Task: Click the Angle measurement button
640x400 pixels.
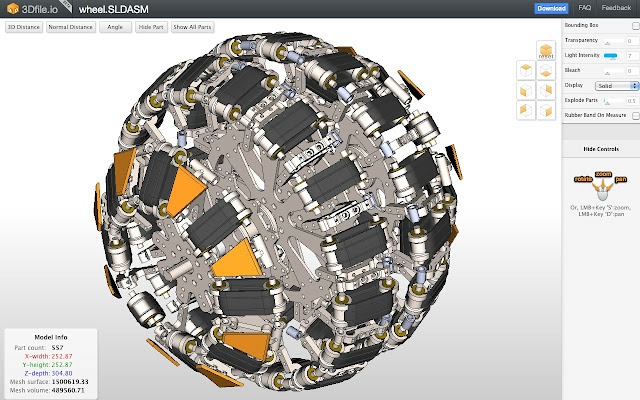Action: (113, 28)
